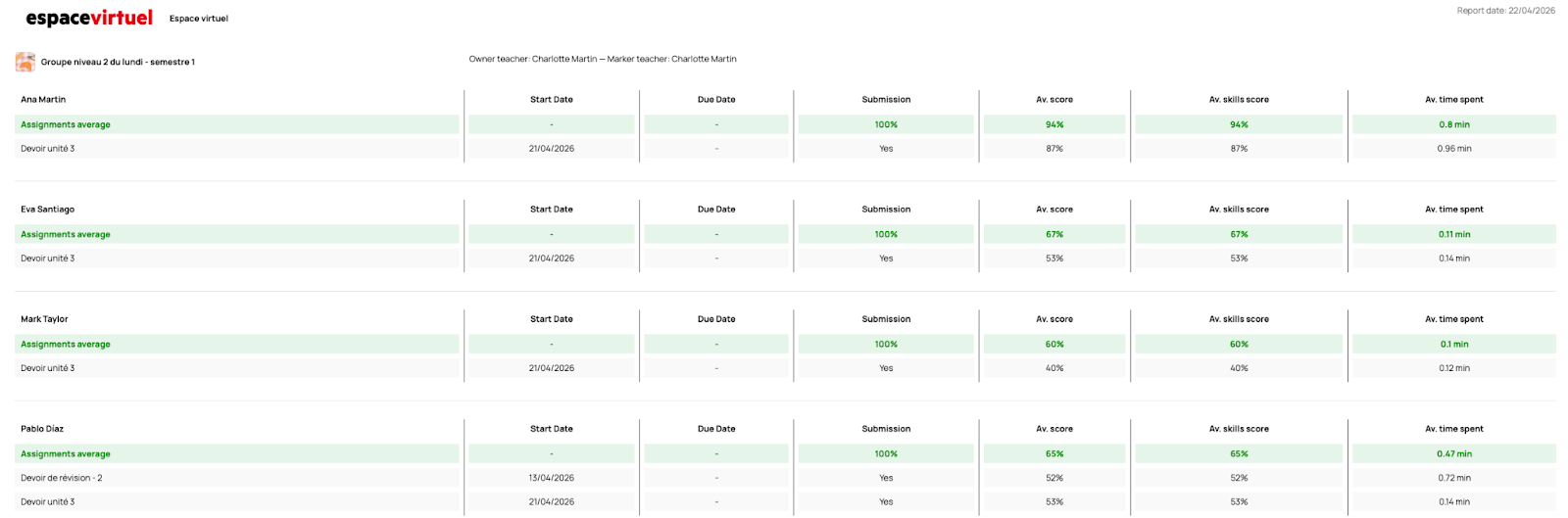Viewport: 1568px width, 518px height.
Task: Click Ana Martin's 94% average score cell
Action: (1054, 125)
